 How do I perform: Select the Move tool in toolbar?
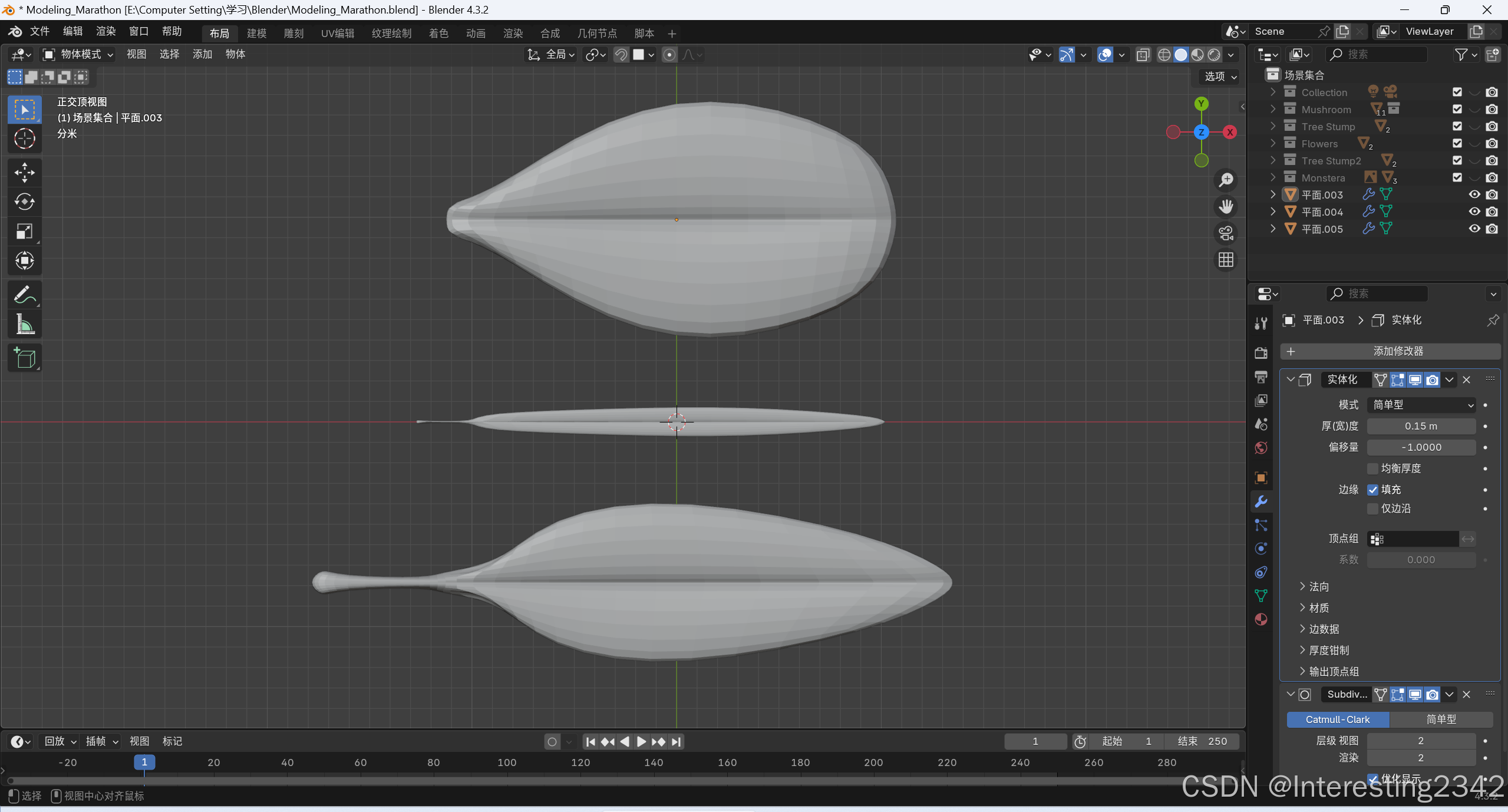(x=24, y=173)
